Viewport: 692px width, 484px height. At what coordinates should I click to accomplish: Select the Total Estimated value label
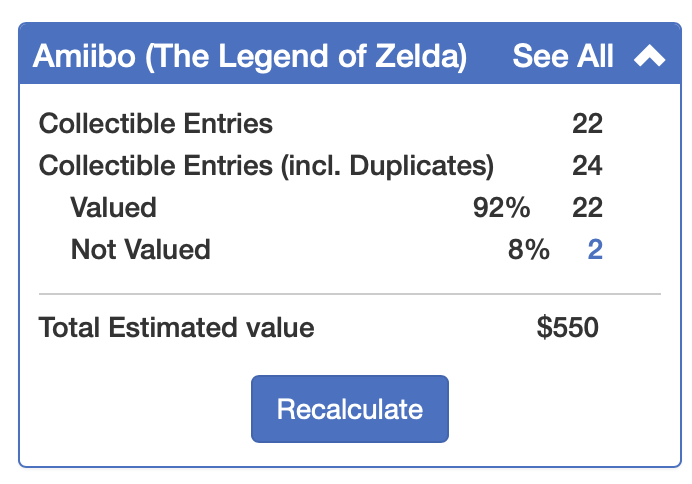click(176, 328)
